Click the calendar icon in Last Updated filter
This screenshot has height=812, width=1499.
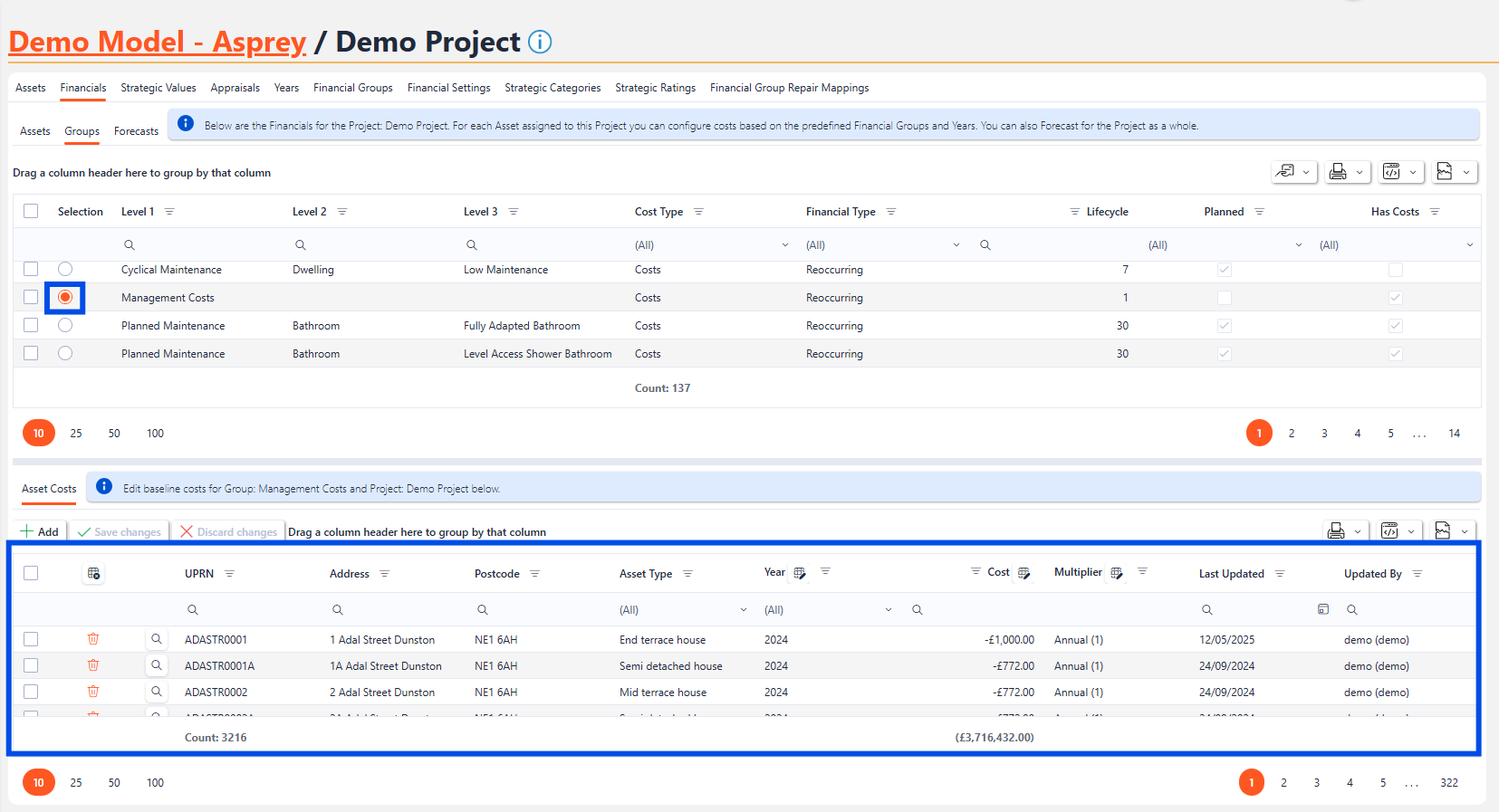[1322, 609]
